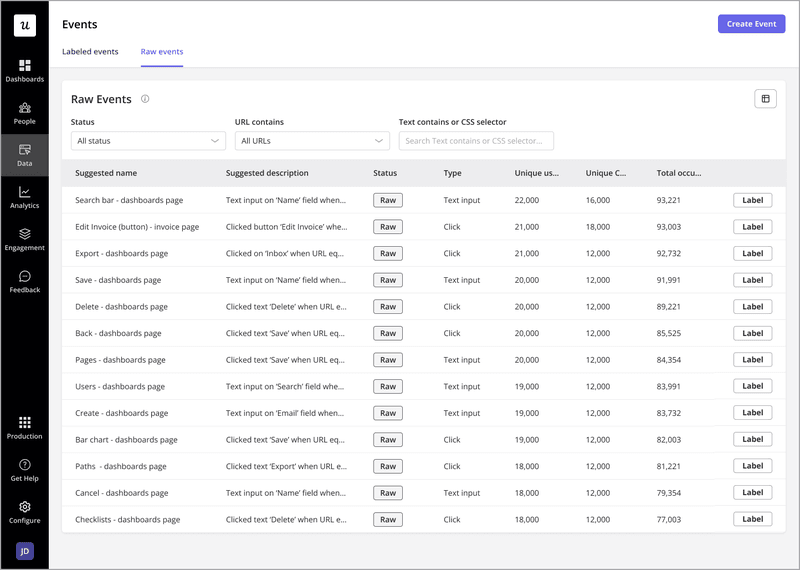
Task: Select 'Edit Invoice (button) - invoice page' name
Action: pyautogui.click(x=137, y=227)
